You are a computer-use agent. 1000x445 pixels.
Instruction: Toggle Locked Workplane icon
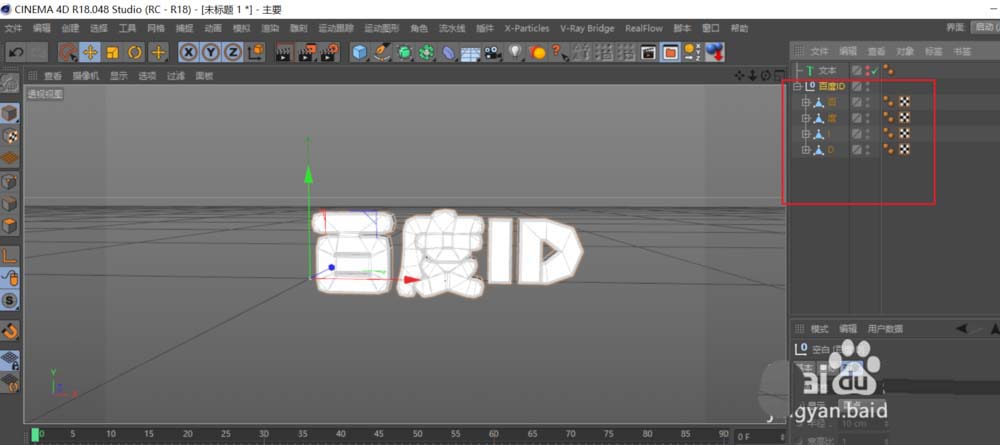(10, 360)
